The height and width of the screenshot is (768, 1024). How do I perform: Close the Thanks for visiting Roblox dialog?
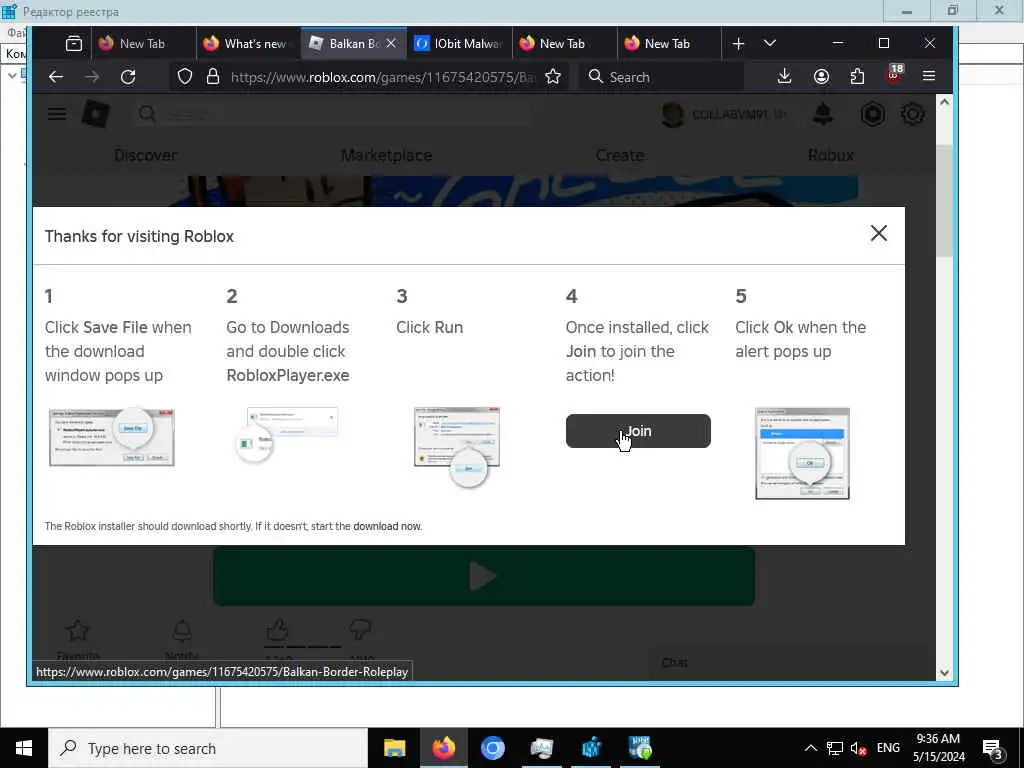pos(878,233)
